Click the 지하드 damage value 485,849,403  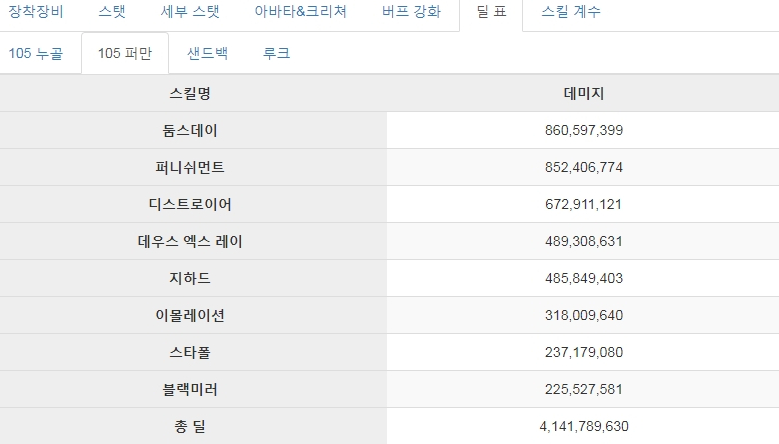(584, 278)
